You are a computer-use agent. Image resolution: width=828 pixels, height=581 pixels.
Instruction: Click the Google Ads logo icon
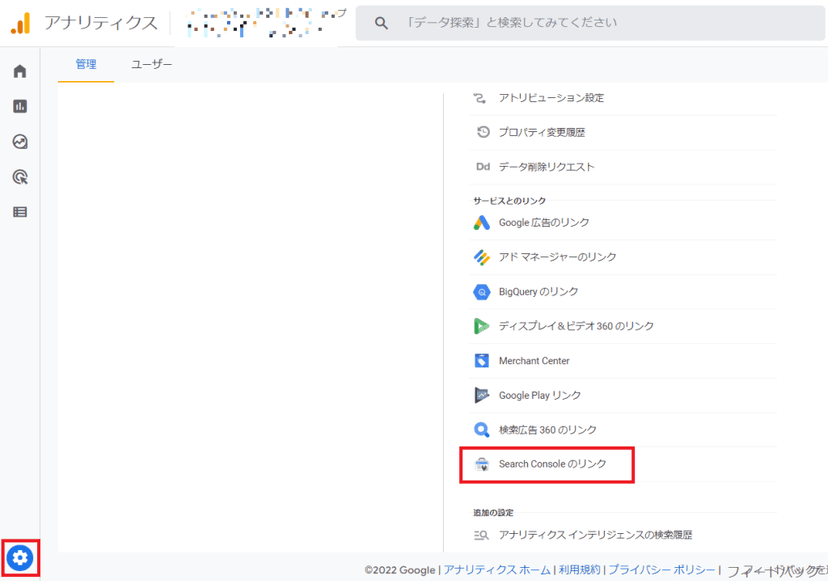click(482, 222)
